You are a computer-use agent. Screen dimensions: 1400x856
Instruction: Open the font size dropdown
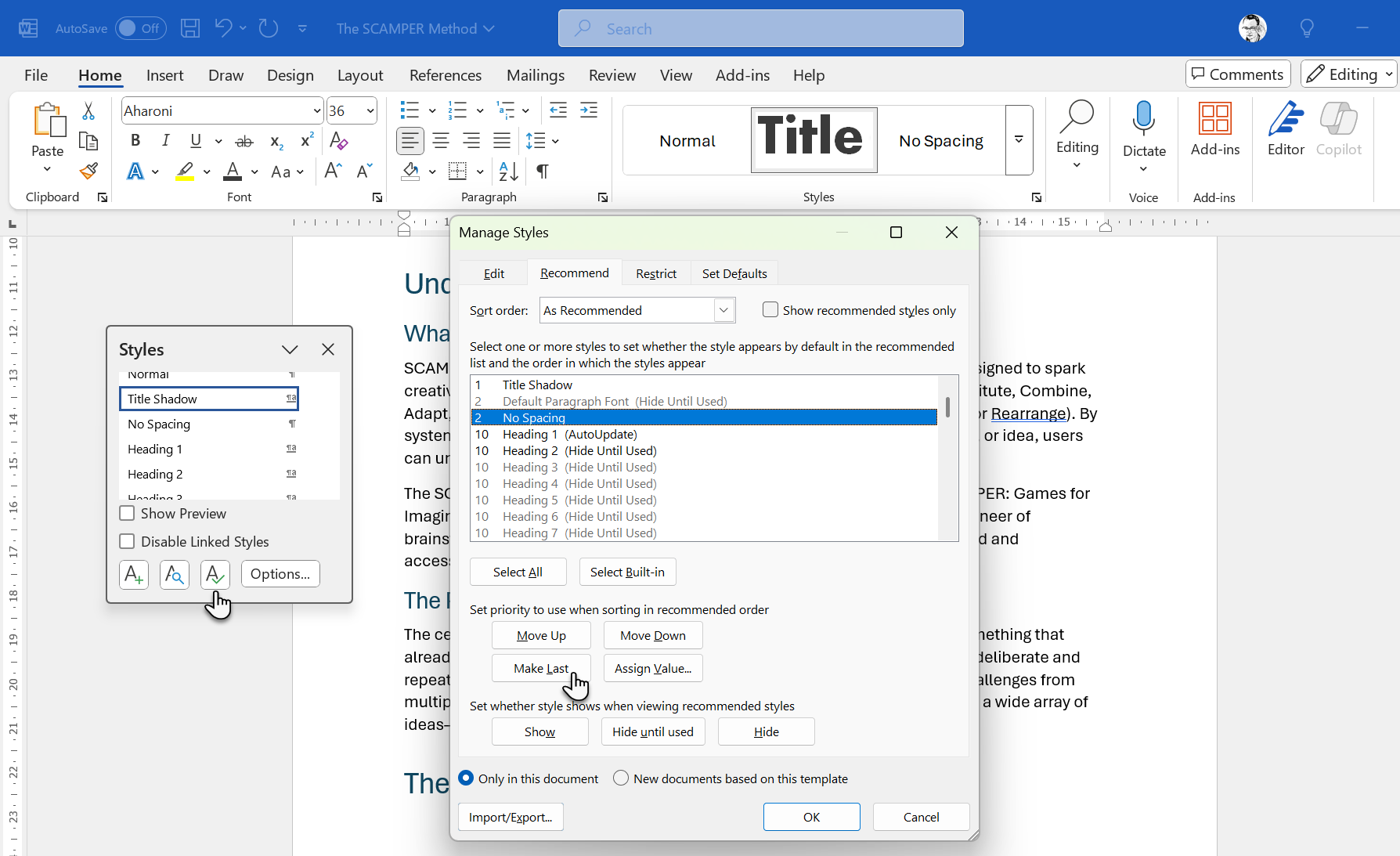pyautogui.click(x=370, y=111)
